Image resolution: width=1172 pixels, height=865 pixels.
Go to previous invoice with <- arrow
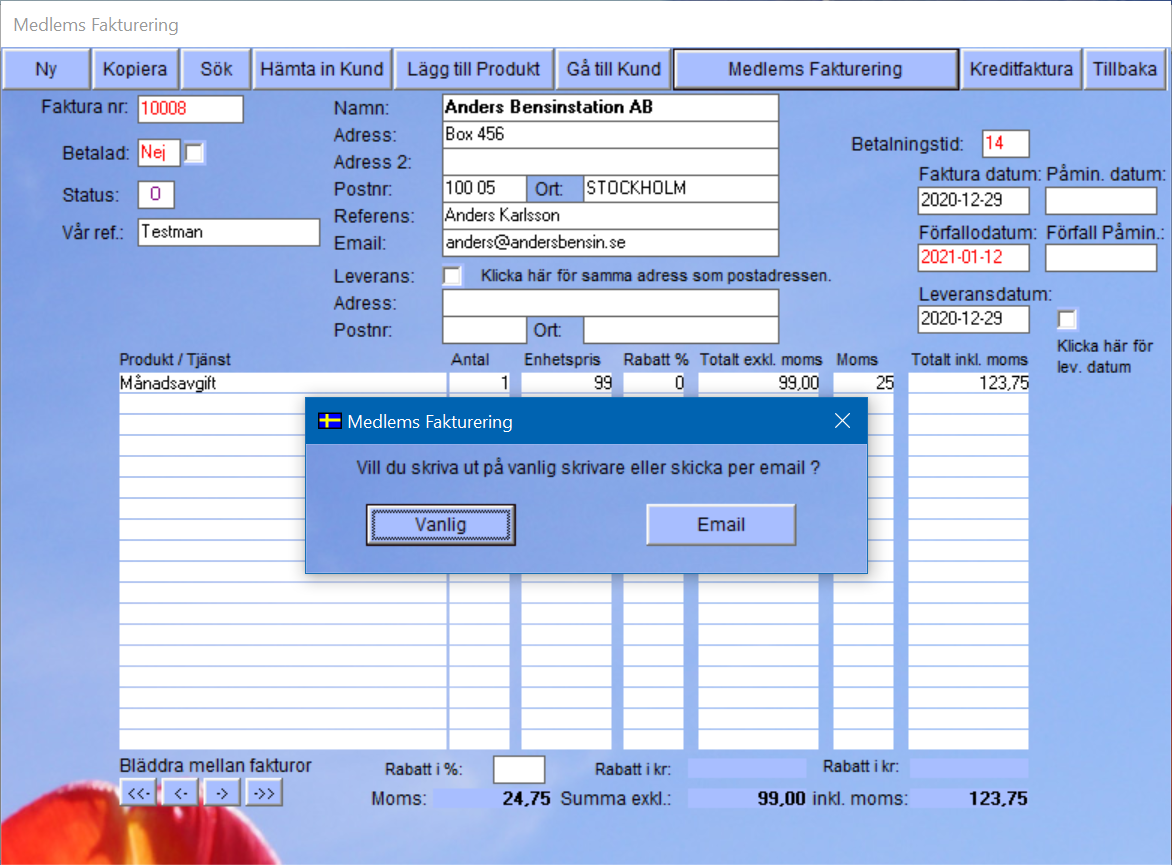point(180,793)
